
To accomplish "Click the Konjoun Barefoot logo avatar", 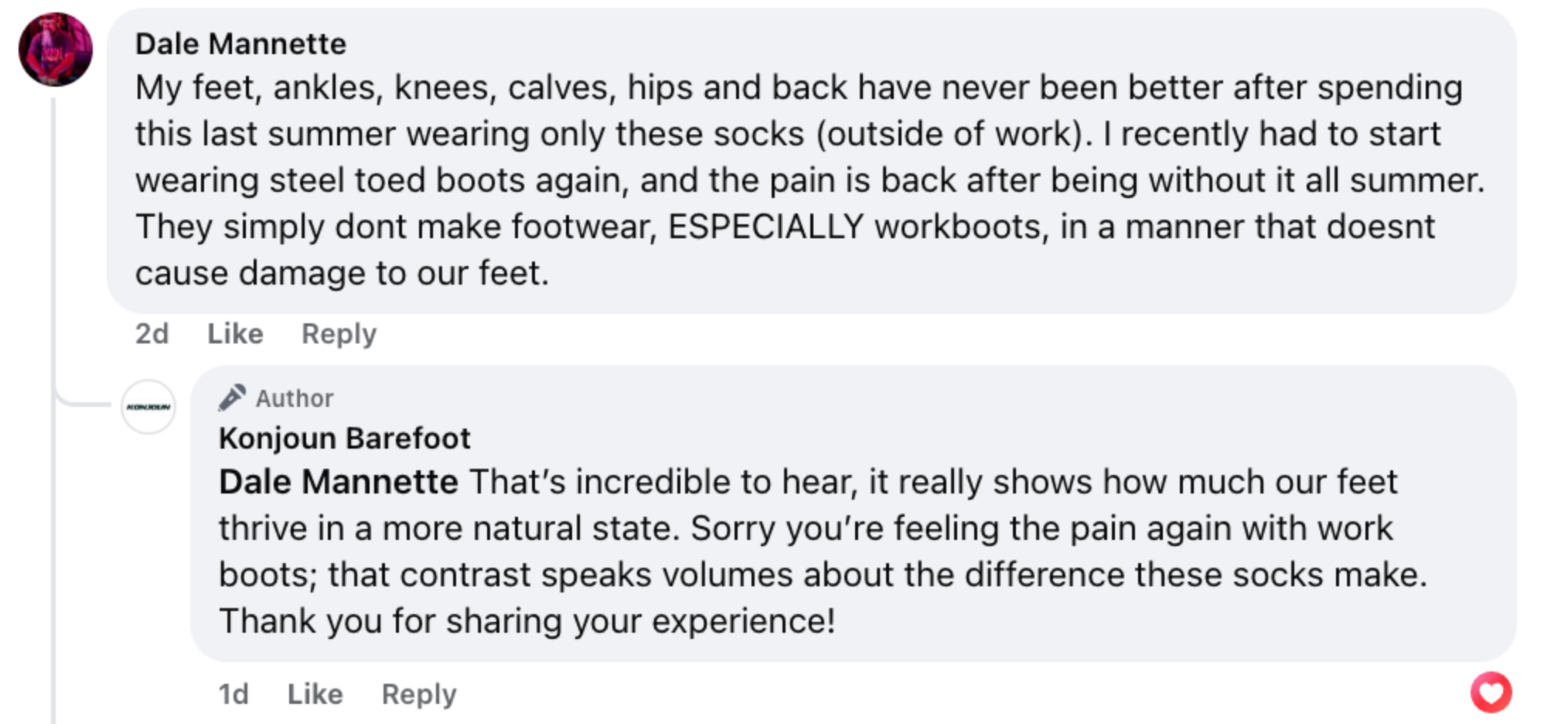I will coord(148,407).
